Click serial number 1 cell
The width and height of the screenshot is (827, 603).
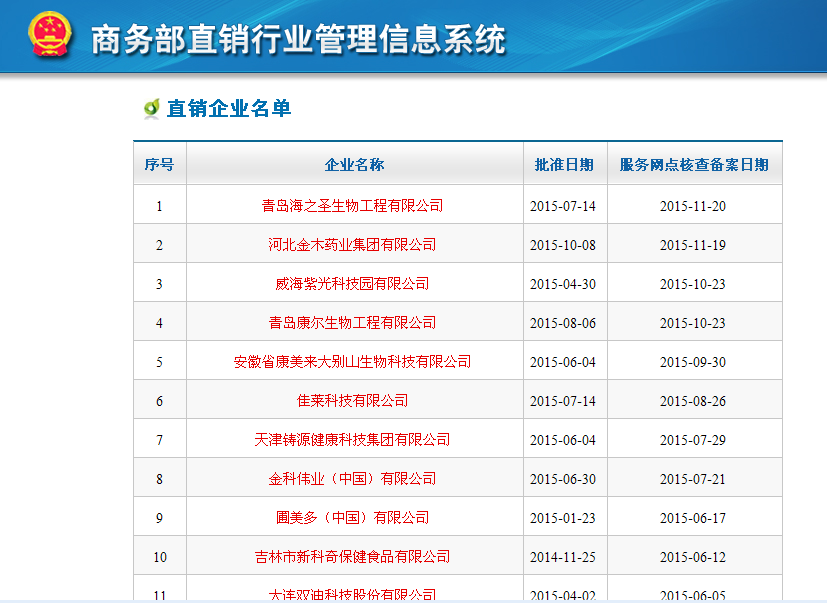coord(160,204)
